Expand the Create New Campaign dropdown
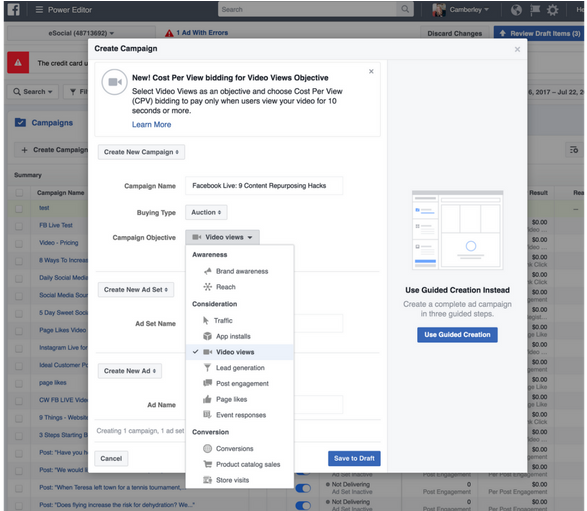The width and height of the screenshot is (587, 511). click(x=141, y=152)
